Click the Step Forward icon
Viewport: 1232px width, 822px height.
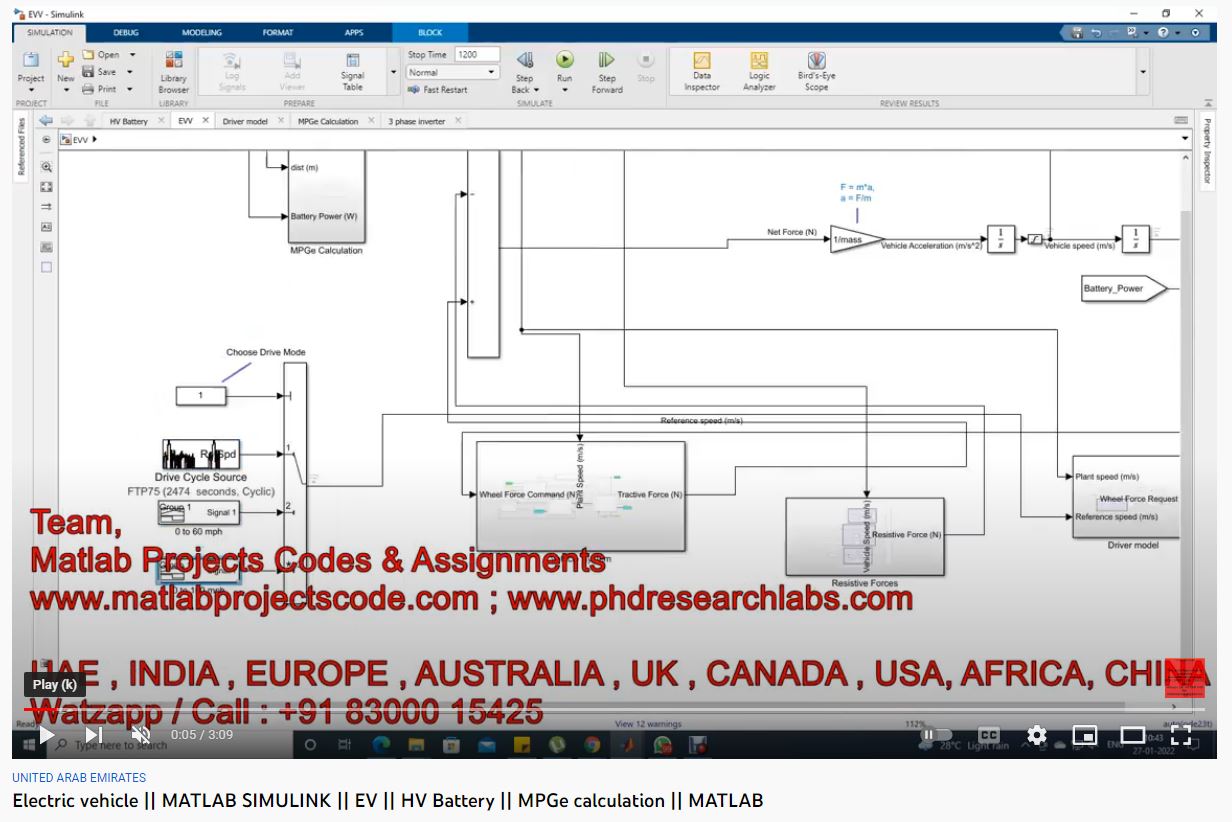[x=606, y=61]
